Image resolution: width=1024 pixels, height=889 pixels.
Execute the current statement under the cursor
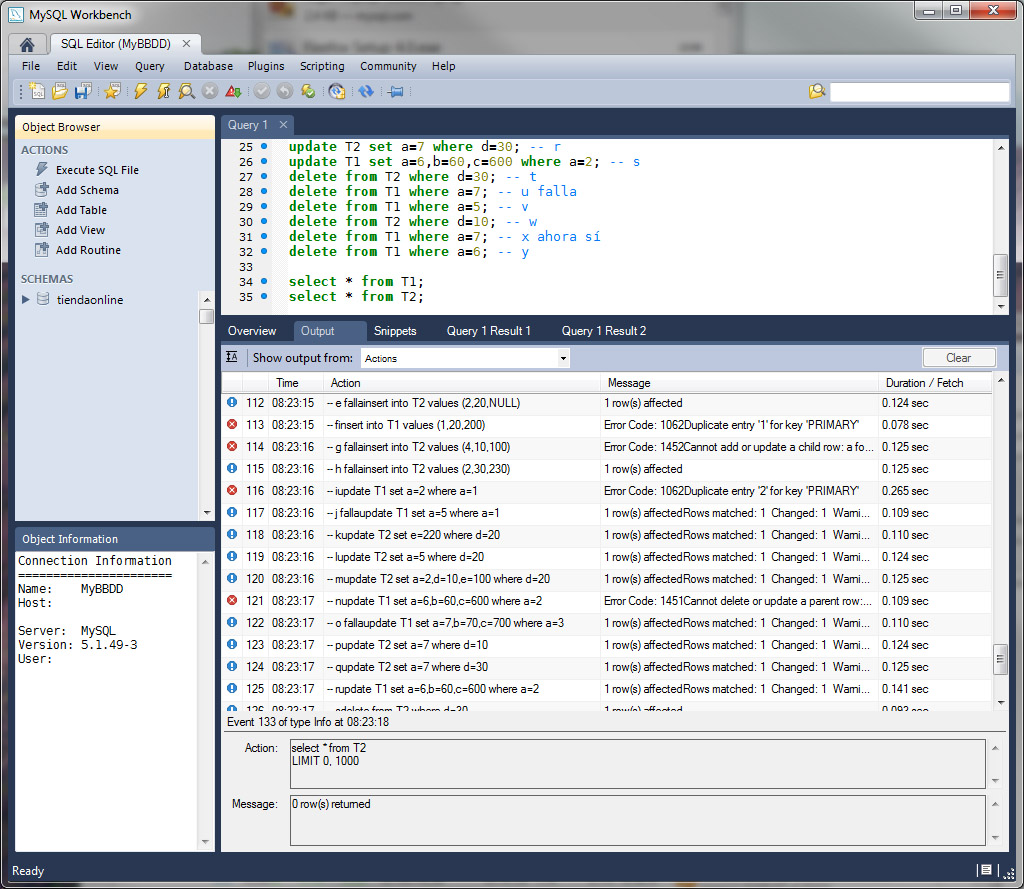point(163,91)
